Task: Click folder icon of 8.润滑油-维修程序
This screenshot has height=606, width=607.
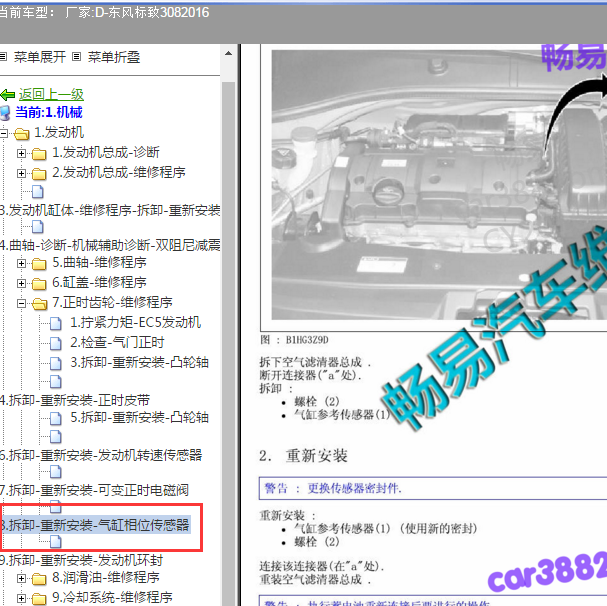Action: pyautogui.click(x=39, y=579)
